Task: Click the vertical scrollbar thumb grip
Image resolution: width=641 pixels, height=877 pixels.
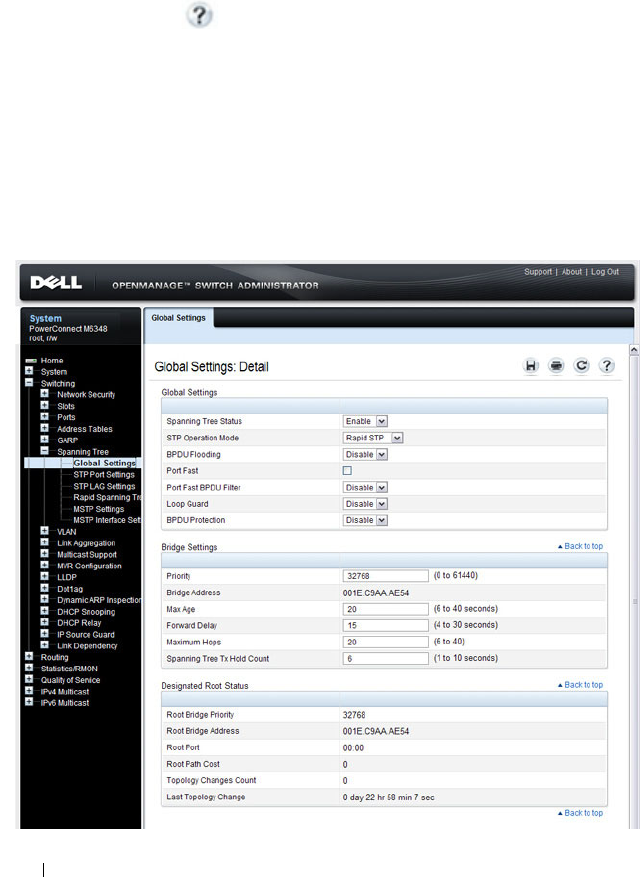Action: click(634, 602)
